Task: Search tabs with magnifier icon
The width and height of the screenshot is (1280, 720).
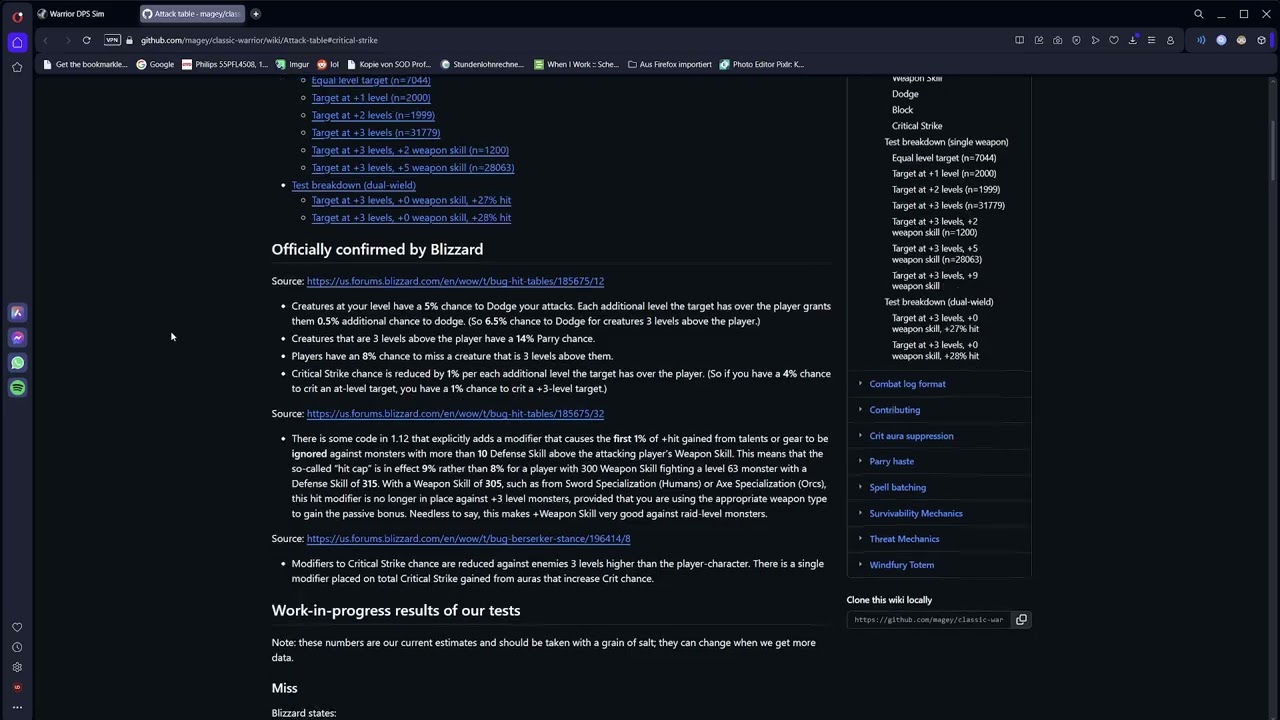Action: (x=1198, y=14)
